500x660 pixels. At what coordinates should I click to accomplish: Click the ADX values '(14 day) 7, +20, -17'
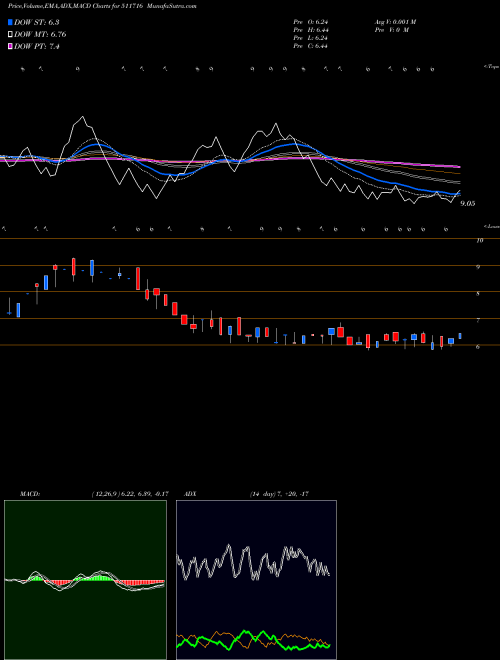[x=279, y=494]
